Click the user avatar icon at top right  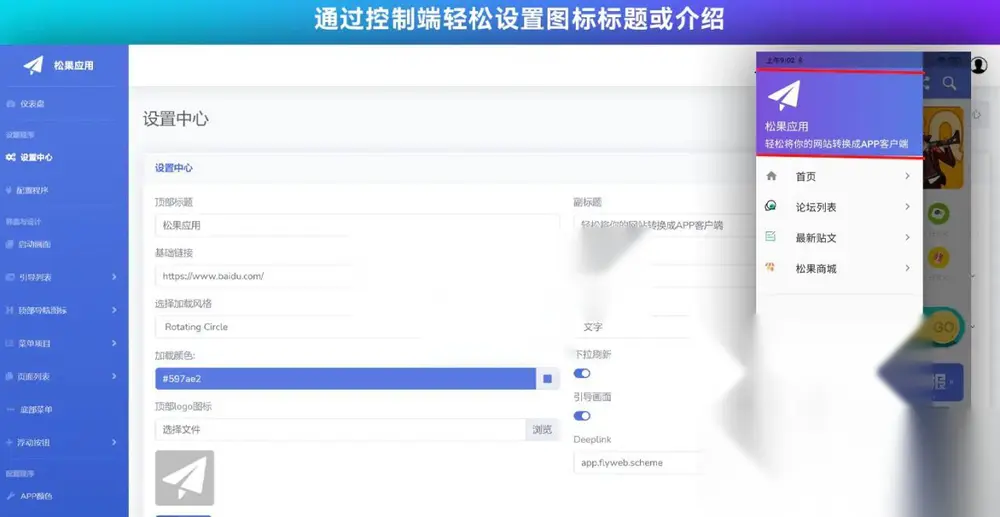(978, 64)
